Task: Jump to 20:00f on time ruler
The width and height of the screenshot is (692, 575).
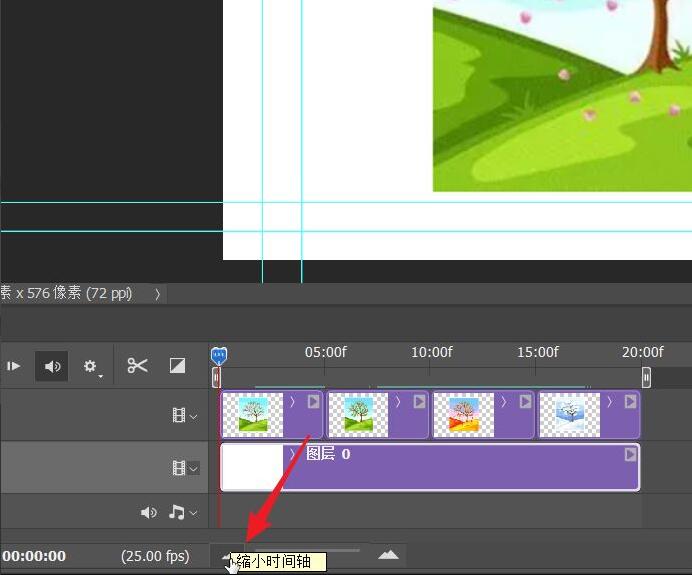Action: pos(642,352)
